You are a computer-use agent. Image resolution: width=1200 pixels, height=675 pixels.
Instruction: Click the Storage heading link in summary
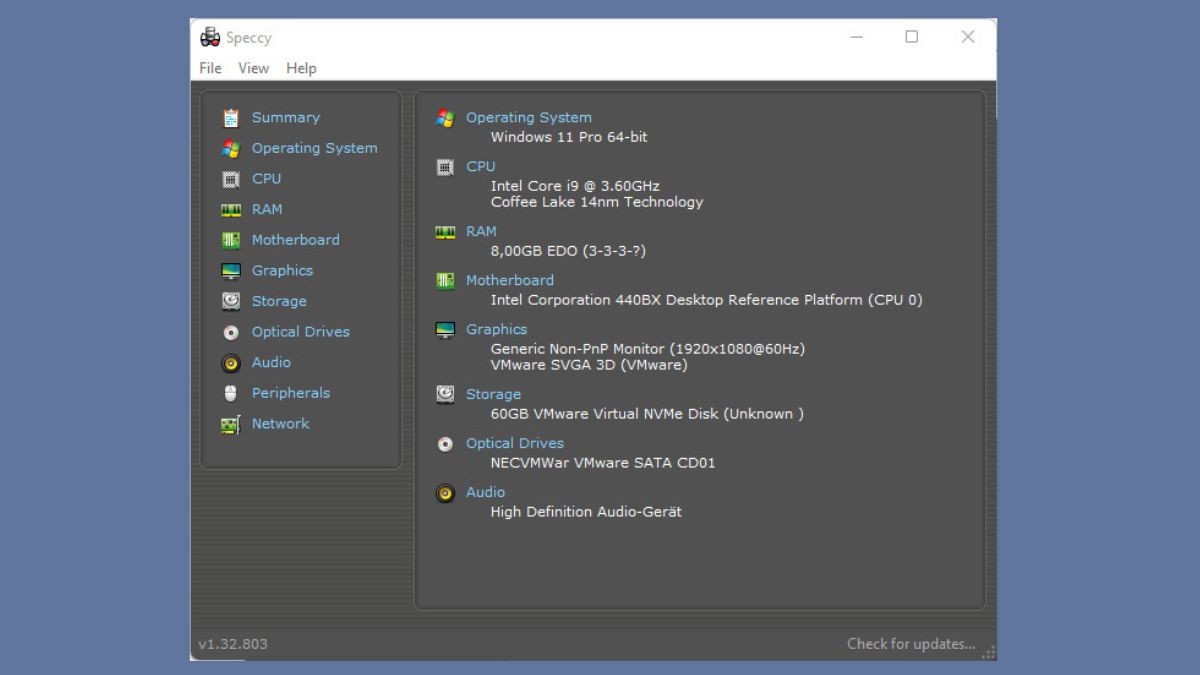[494, 395]
